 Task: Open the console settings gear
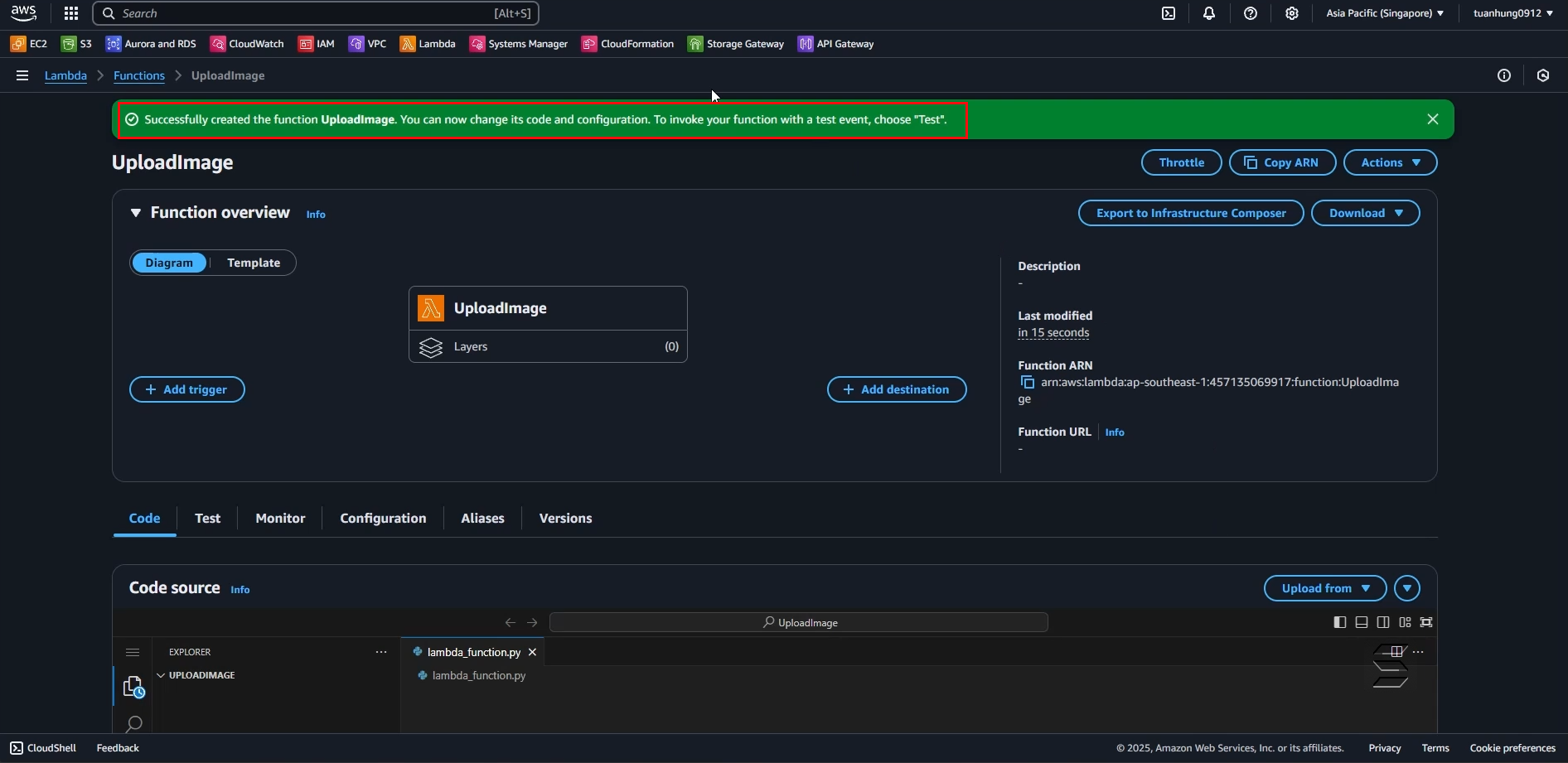pos(1292,13)
